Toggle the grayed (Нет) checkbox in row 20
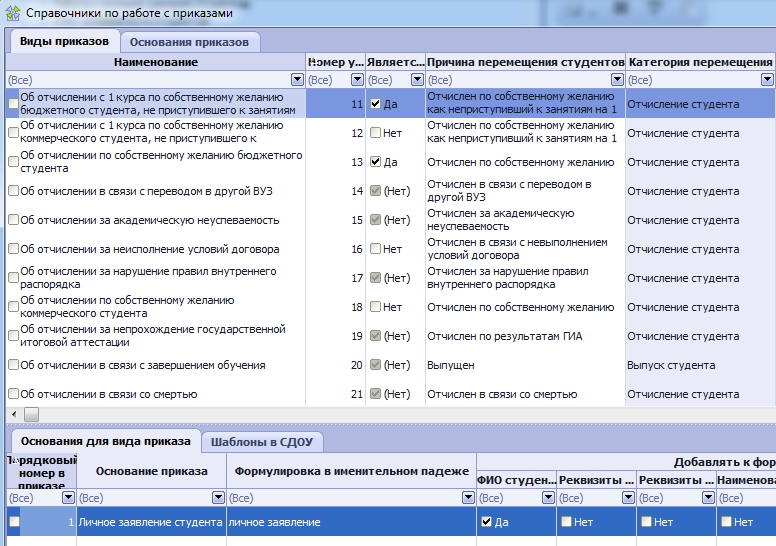Image resolution: width=776 pixels, height=546 pixels. pos(376,365)
